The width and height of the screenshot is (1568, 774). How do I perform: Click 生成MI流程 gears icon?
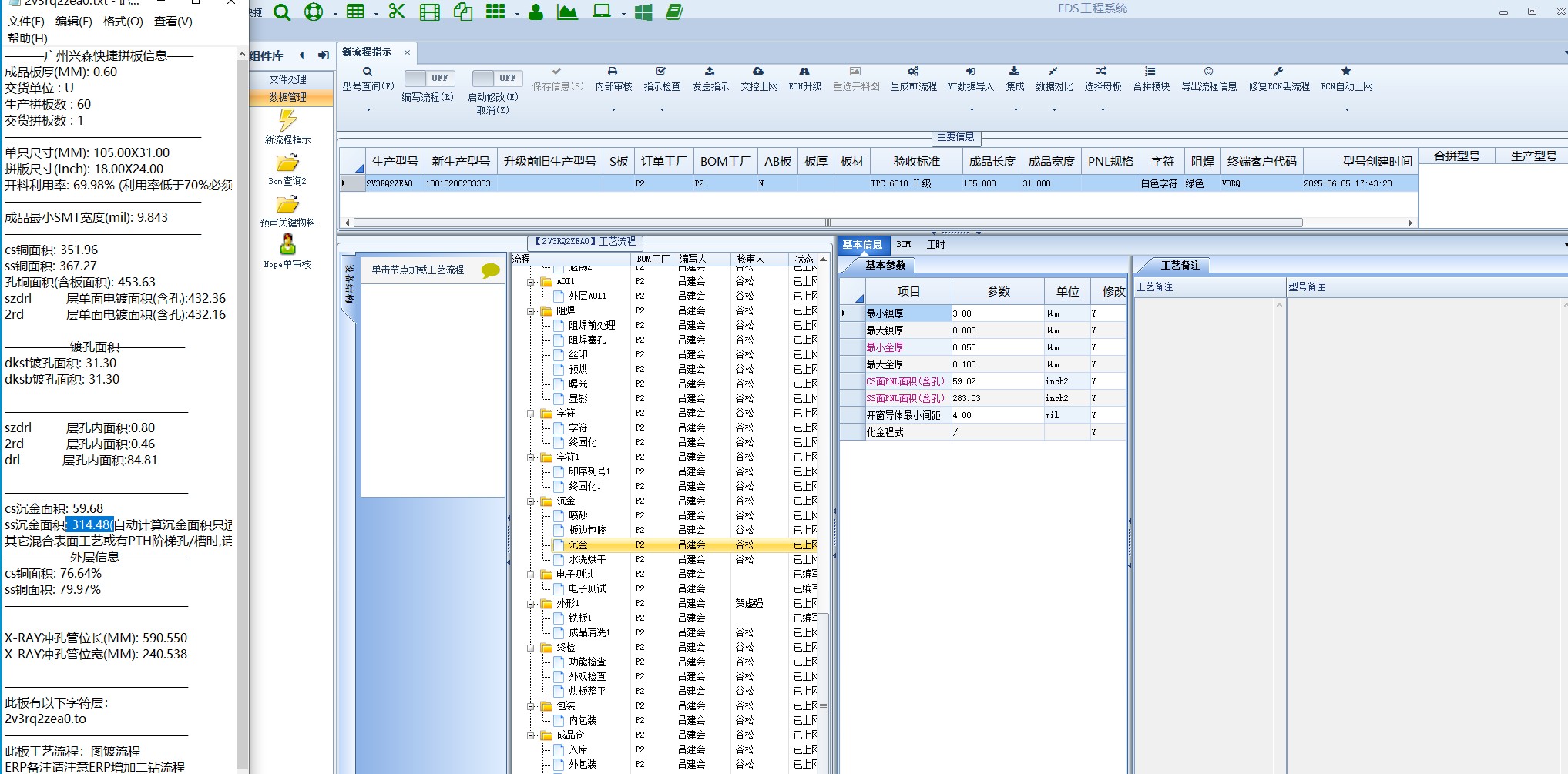pos(913,79)
